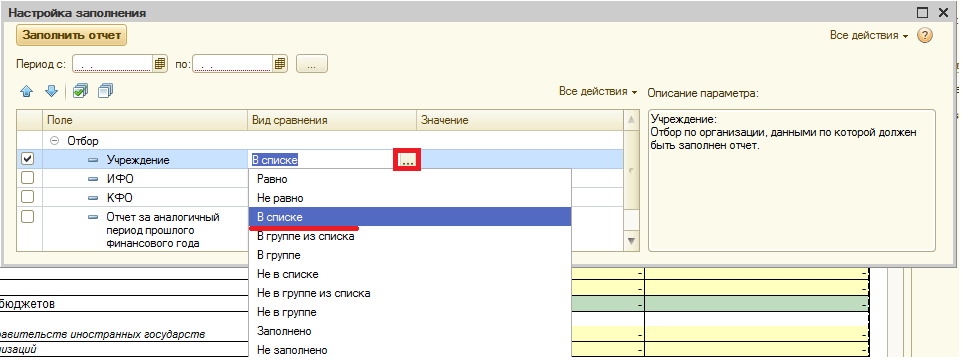964x361 pixels.
Task: Click the move up arrow icon
Action: pos(26,92)
